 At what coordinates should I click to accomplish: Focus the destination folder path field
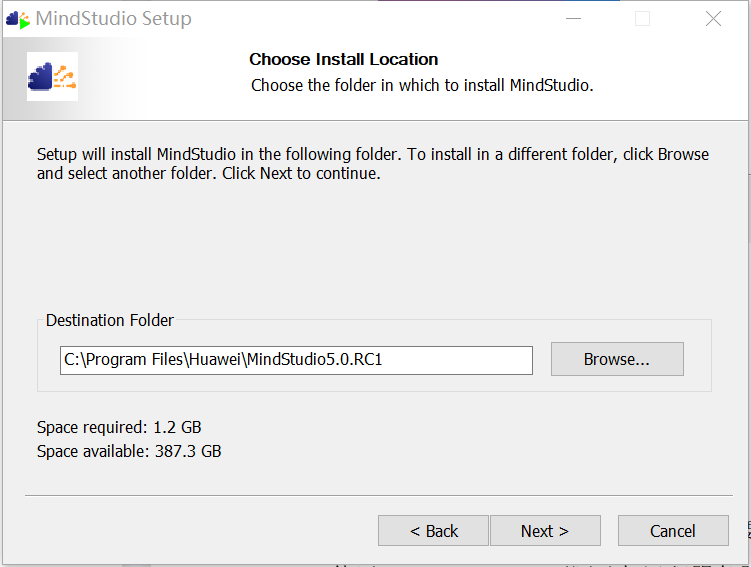[x=296, y=360]
